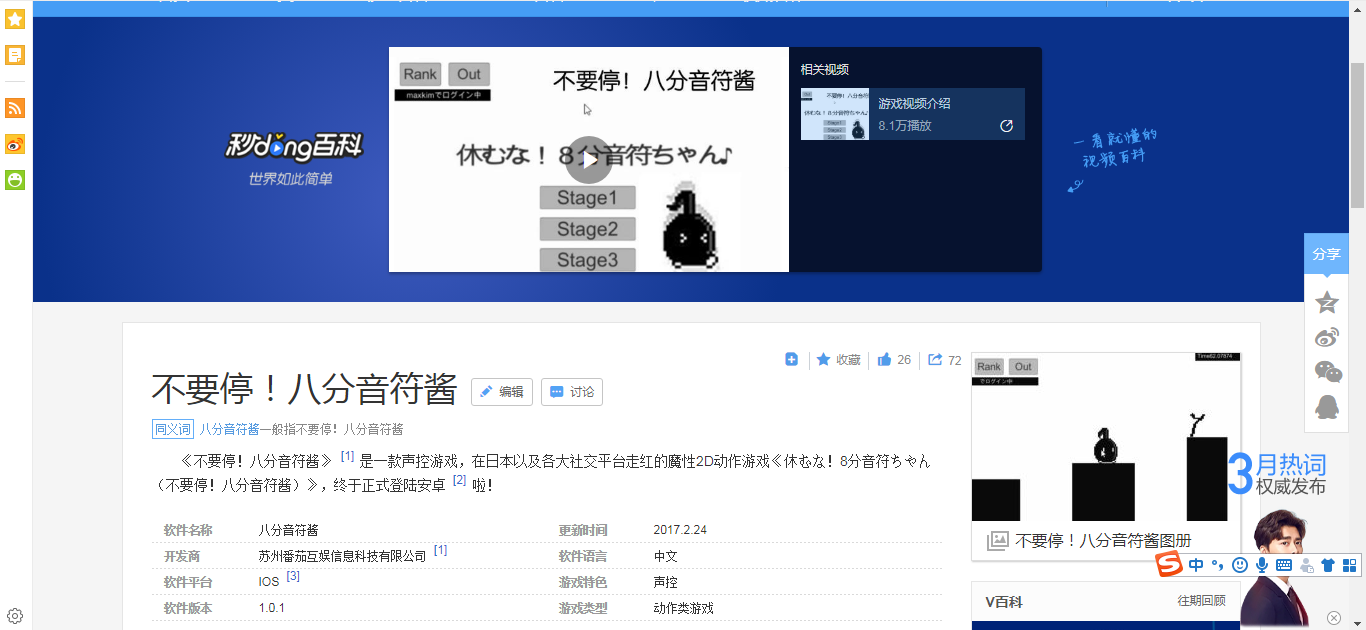Image resolution: width=1366 pixels, height=630 pixels.
Task: Like the entry using the thumbs-up 26
Action: (894, 360)
